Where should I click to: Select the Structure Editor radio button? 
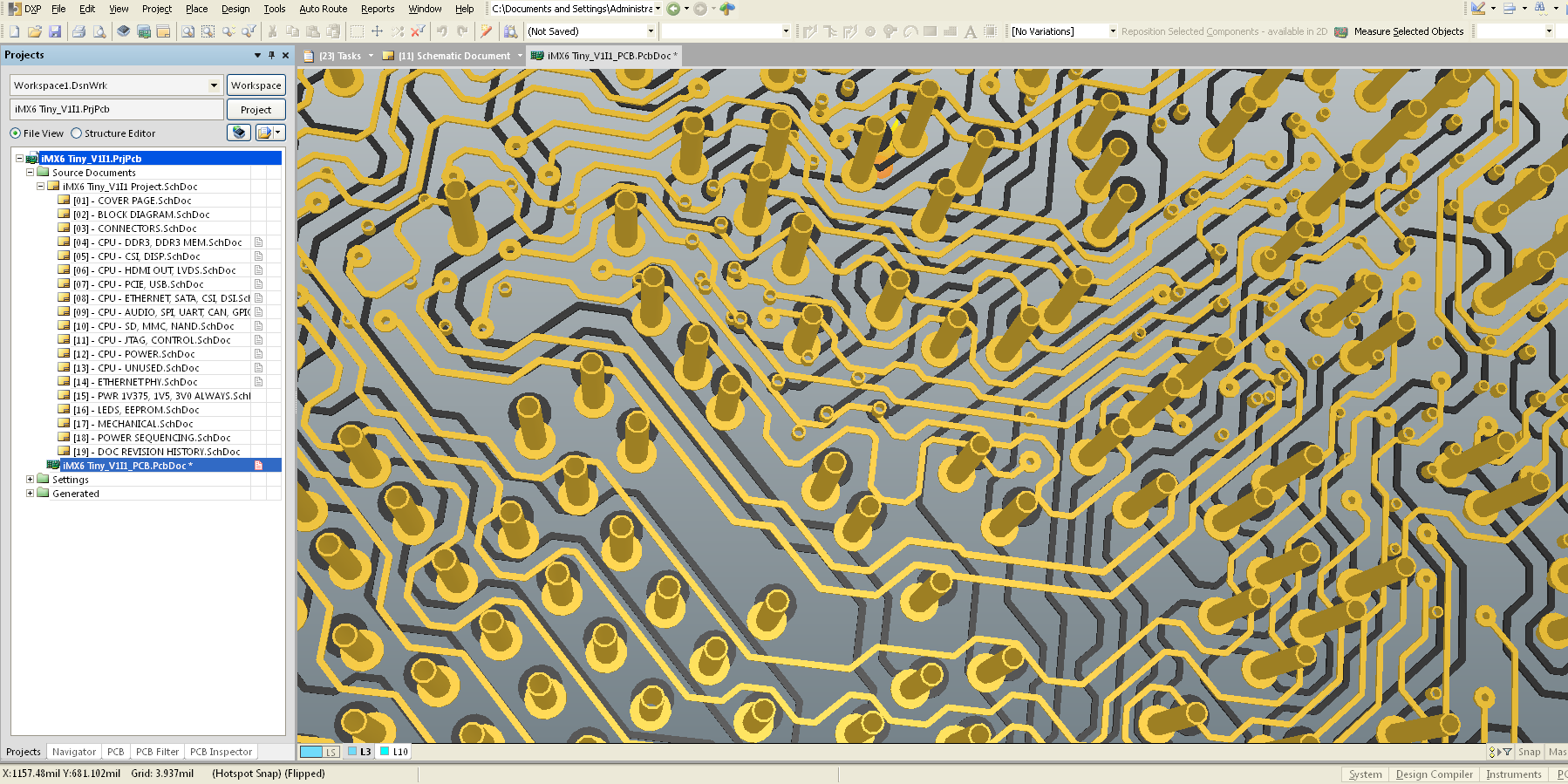click(x=77, y=133)
